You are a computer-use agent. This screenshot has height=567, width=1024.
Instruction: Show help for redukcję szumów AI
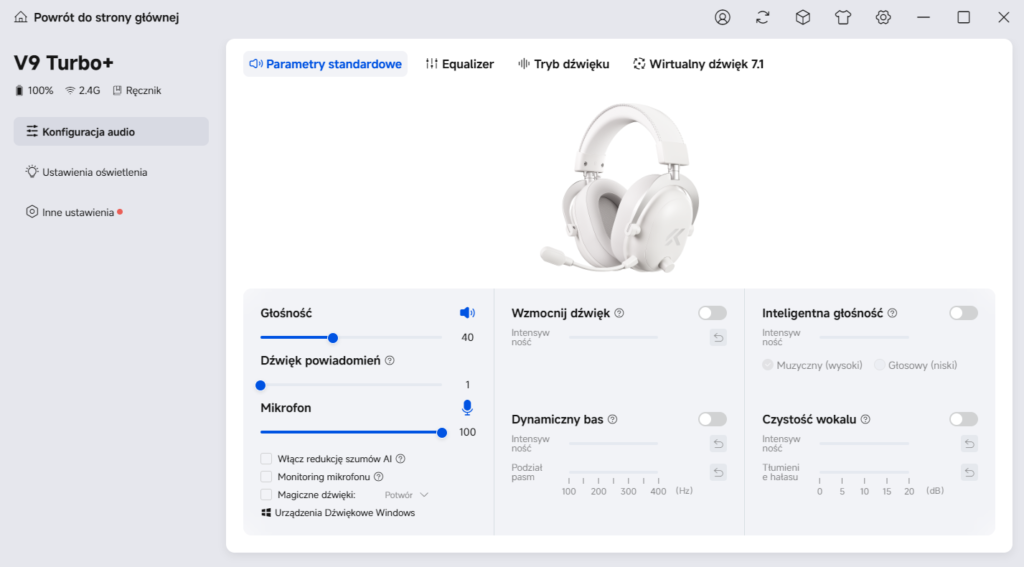[x=400, y=459]
